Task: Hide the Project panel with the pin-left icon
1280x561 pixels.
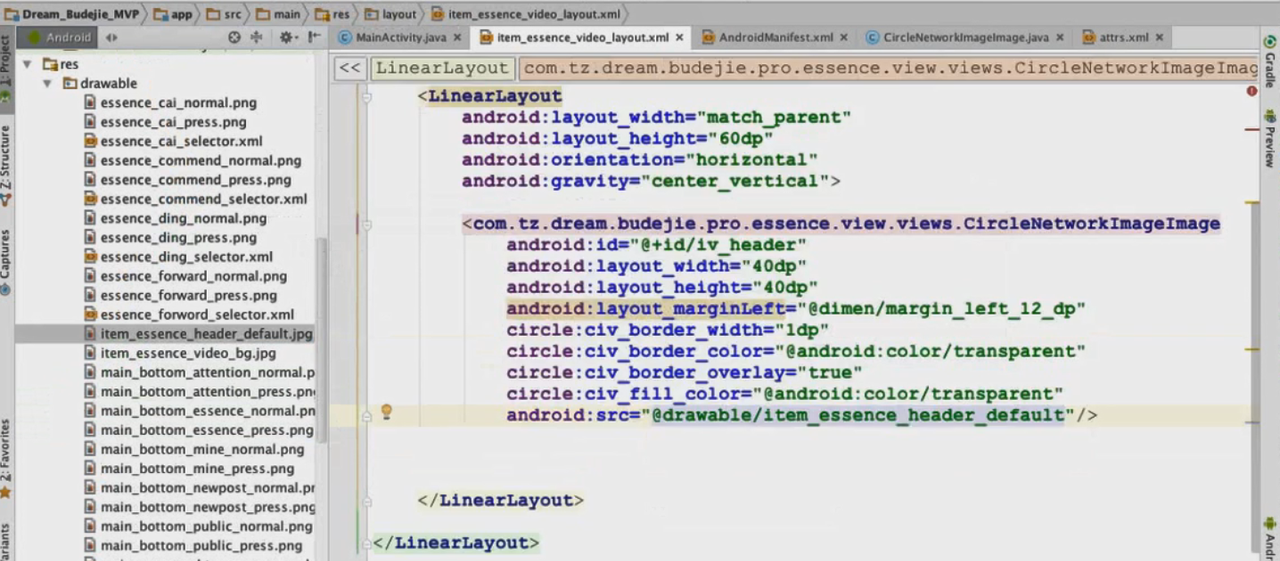Action: [x=316, y=37]
